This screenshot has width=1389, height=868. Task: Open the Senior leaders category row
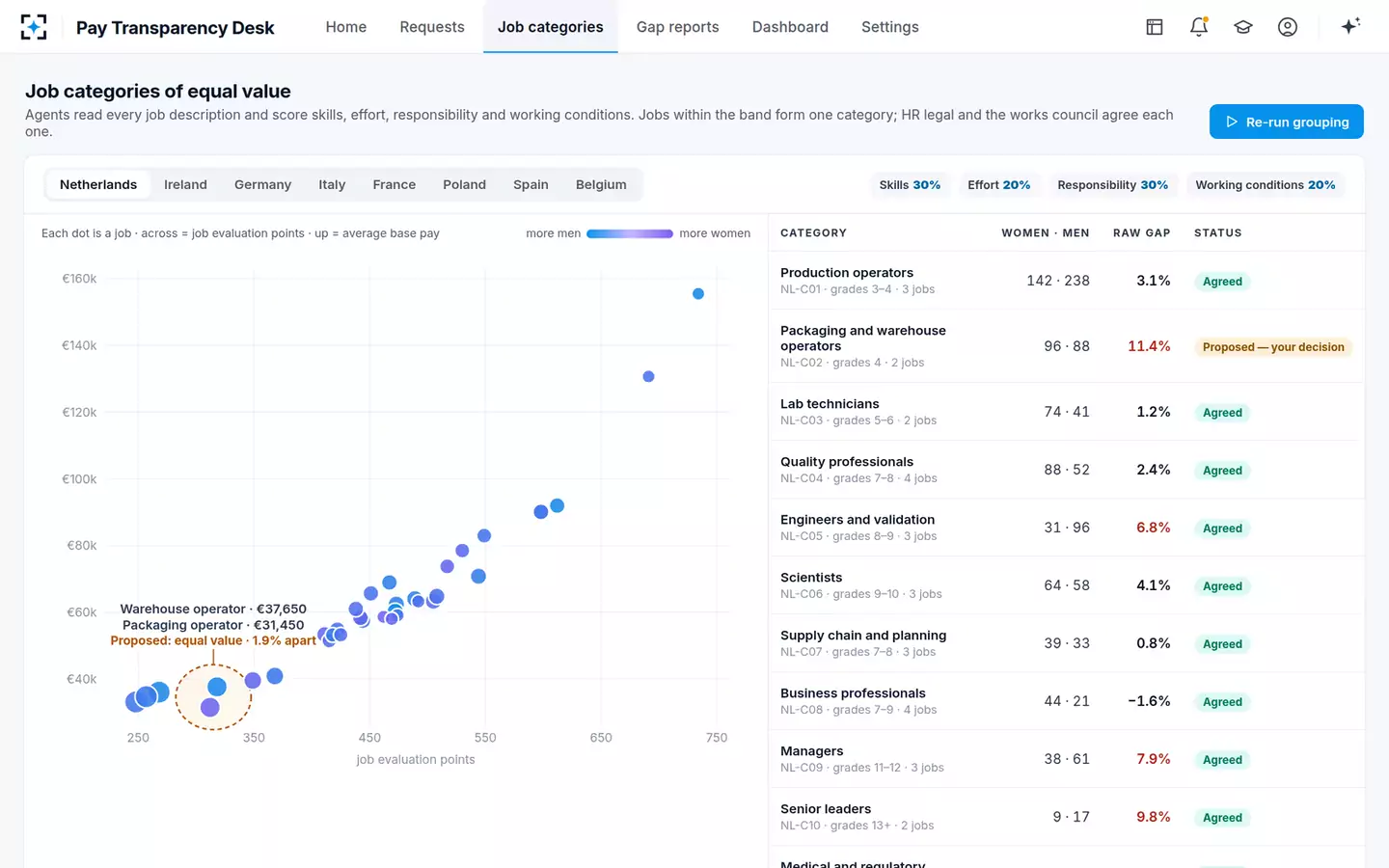1067,817
